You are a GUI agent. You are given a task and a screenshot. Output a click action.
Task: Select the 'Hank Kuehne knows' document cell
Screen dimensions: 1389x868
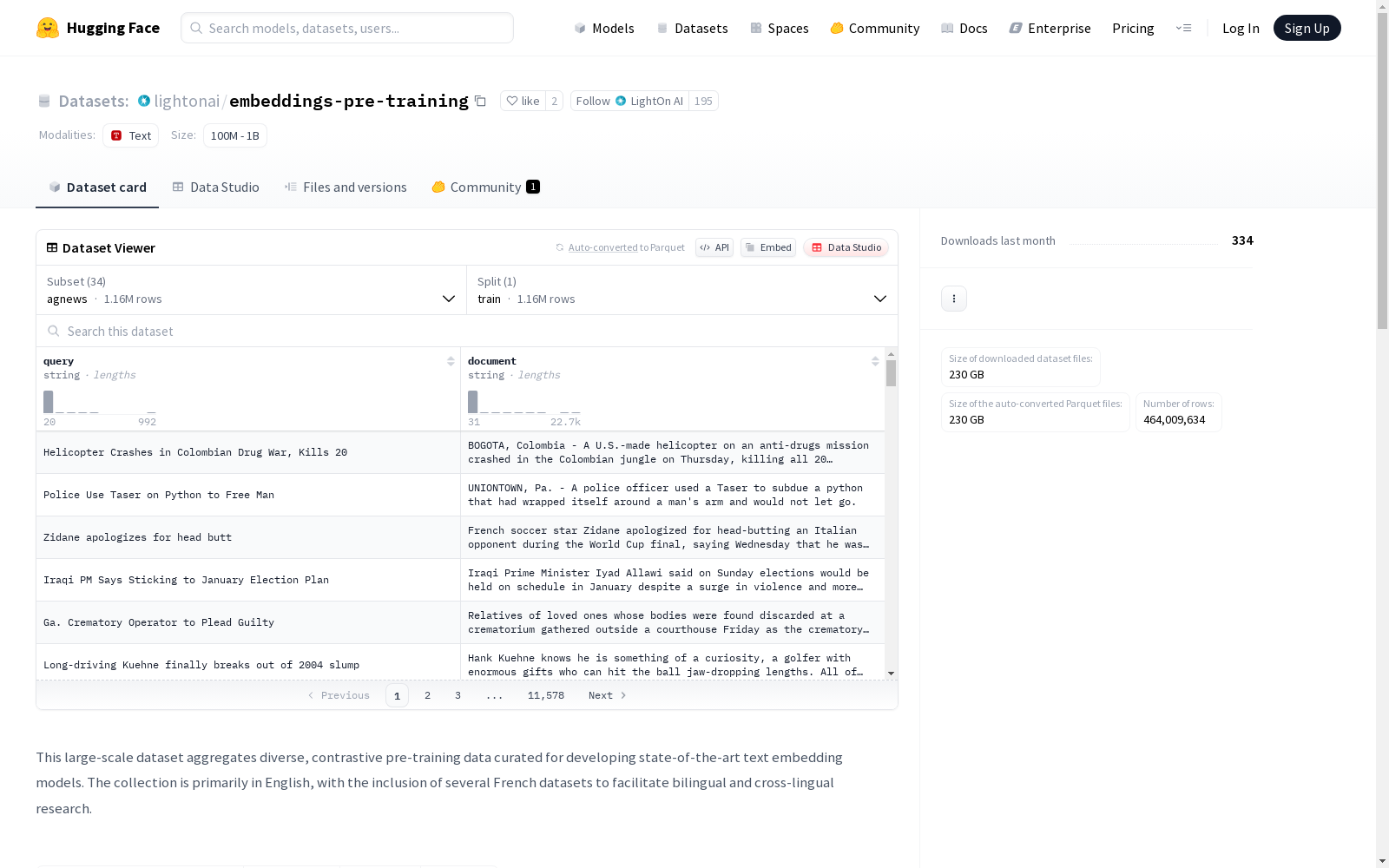(673, 662)
